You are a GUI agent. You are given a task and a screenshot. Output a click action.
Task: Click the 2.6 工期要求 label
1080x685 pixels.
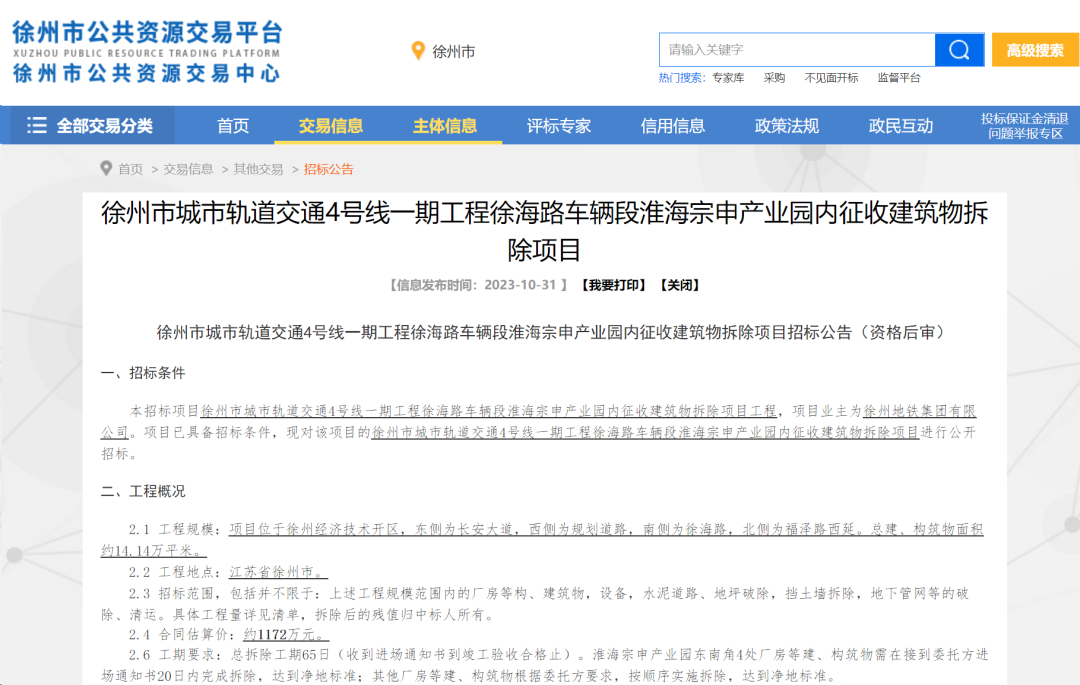coord(174,654)
